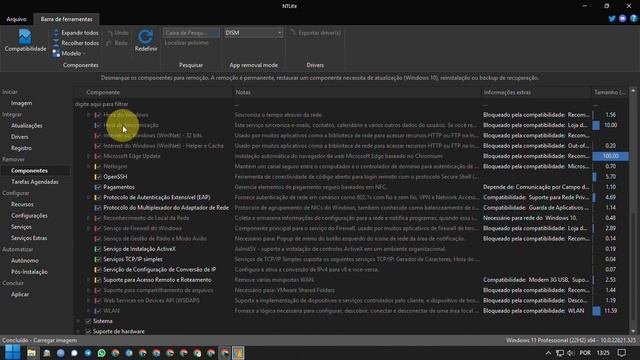Uncheck the Pagamentos component
Viewport: 640px width, 360px height.
(x=98, y=187)
